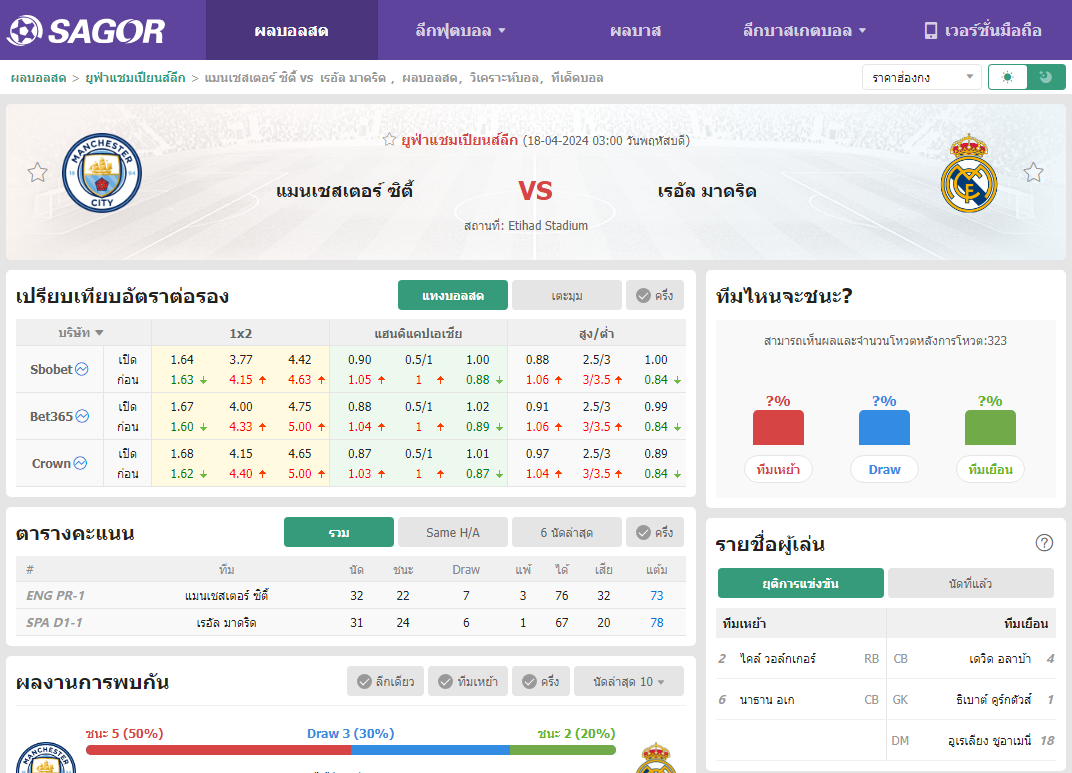This screenshot has height=773, width=1072.
Task: Select the เตะมุม odds tab
Action: [567, 295]
